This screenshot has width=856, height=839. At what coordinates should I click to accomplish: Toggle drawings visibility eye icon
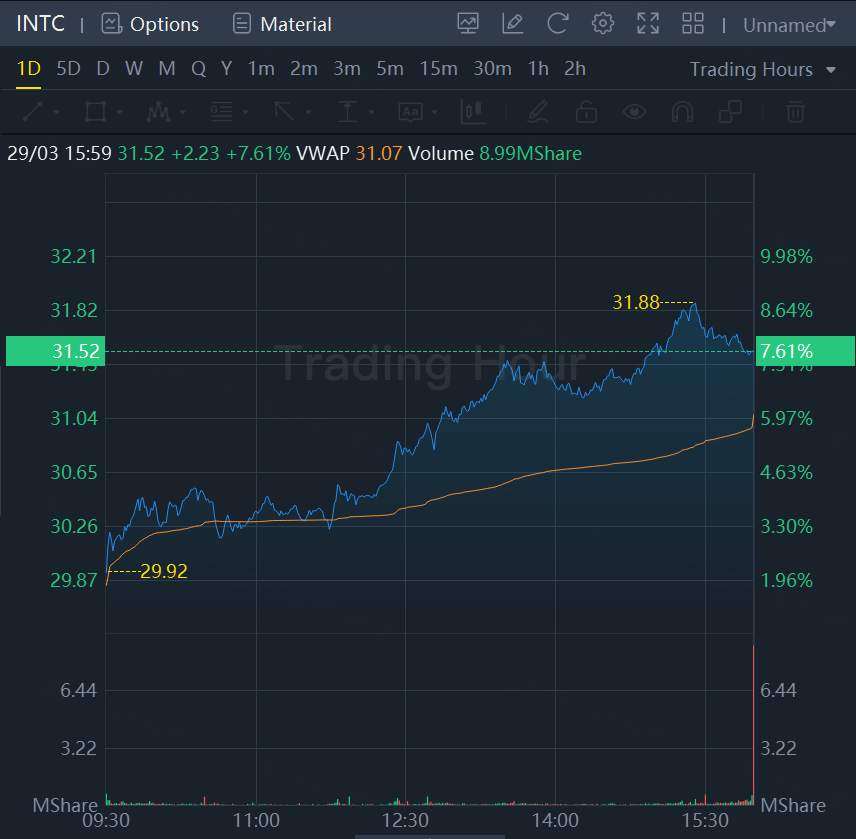[635, 111]
